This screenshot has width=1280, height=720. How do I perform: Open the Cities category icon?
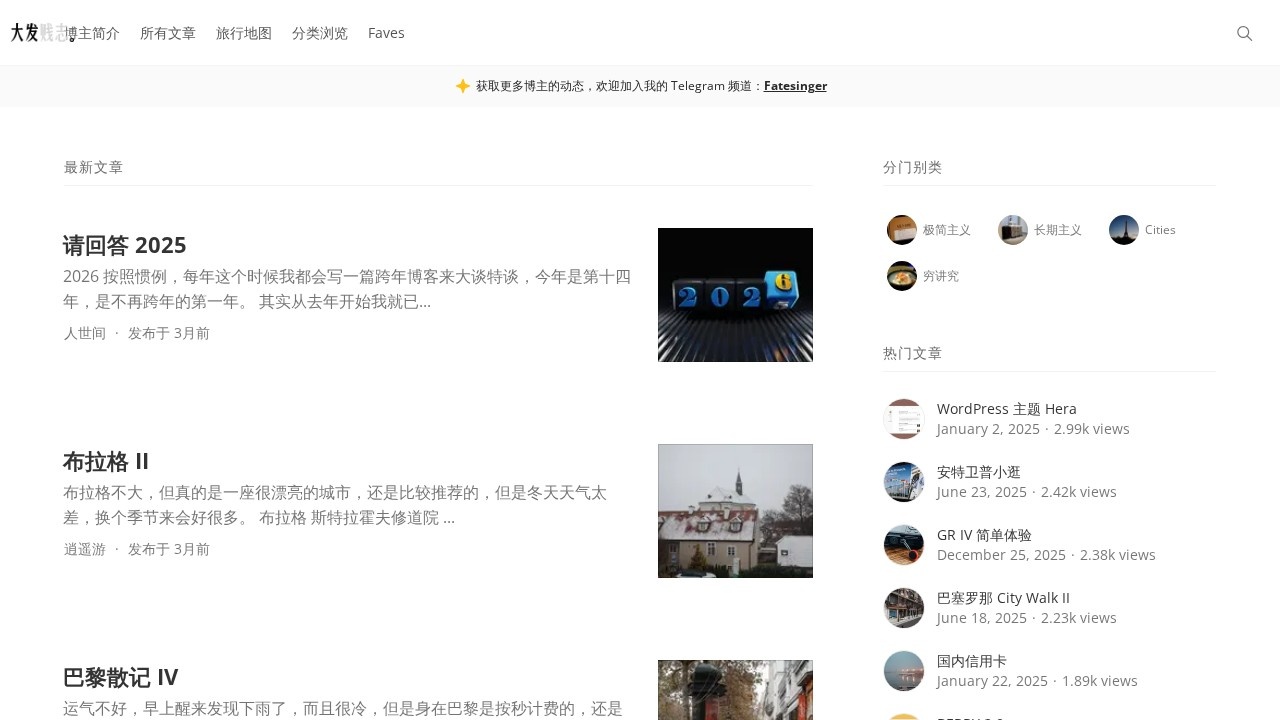pos(1123,229)
